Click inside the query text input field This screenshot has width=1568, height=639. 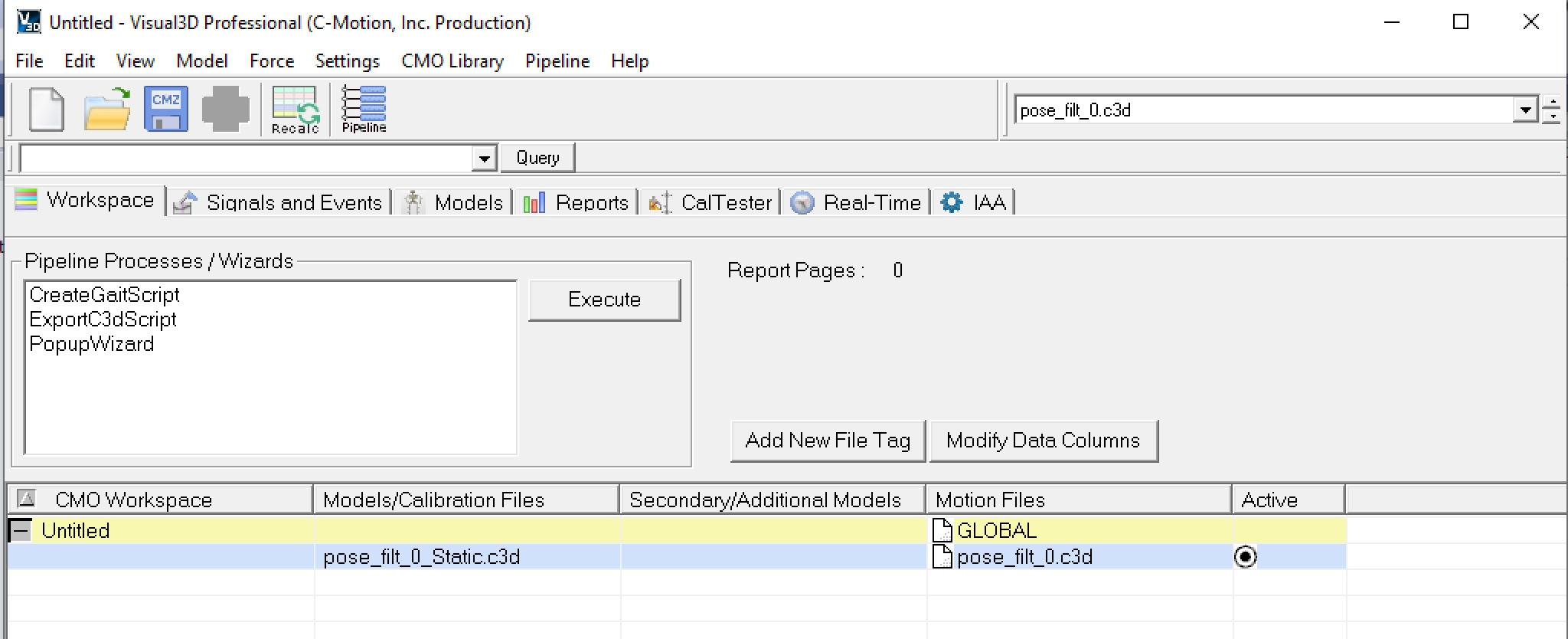(247, 159)
